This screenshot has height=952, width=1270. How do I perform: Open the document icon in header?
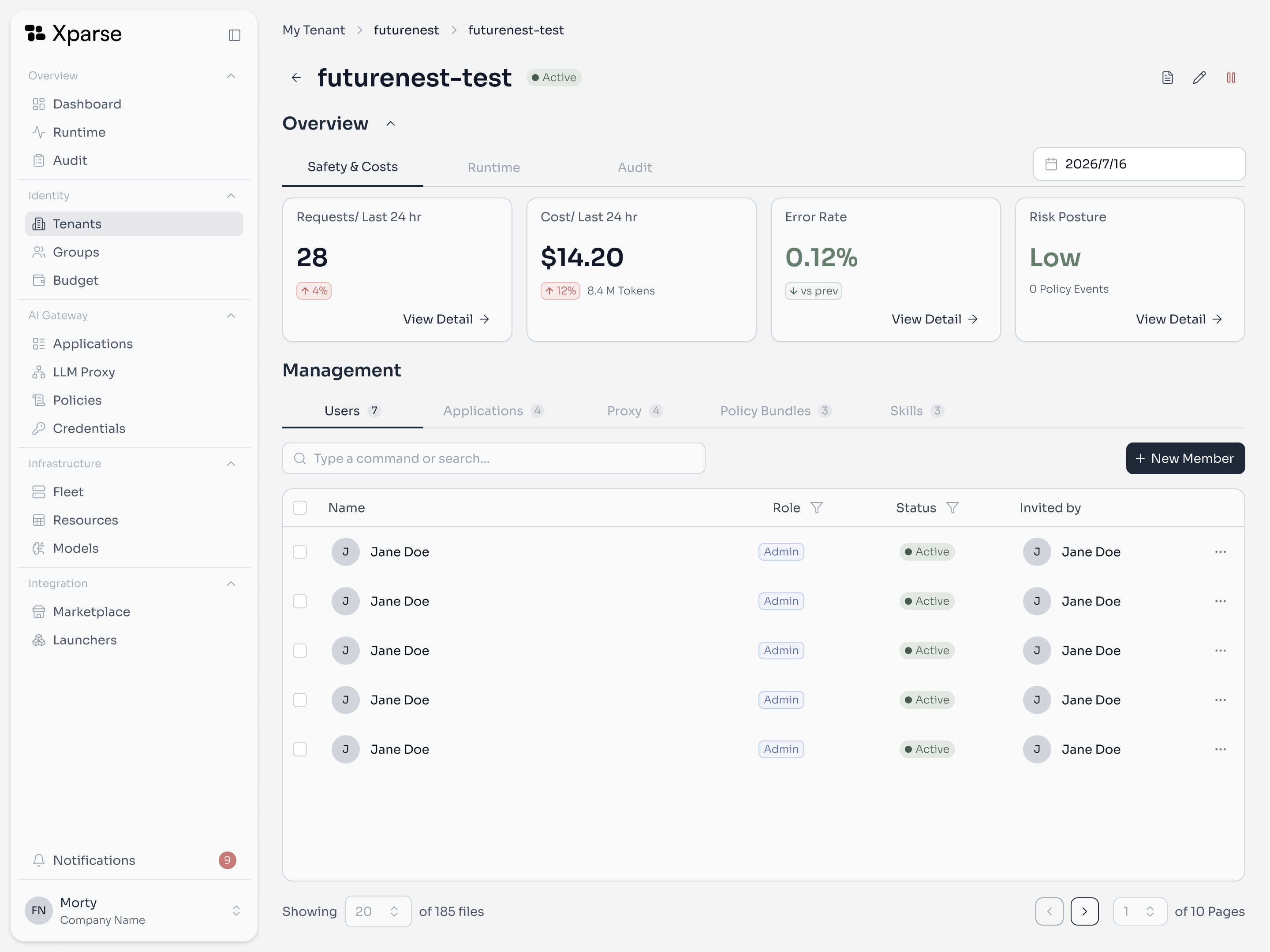pyautogui.click(x=1167, y=78)
